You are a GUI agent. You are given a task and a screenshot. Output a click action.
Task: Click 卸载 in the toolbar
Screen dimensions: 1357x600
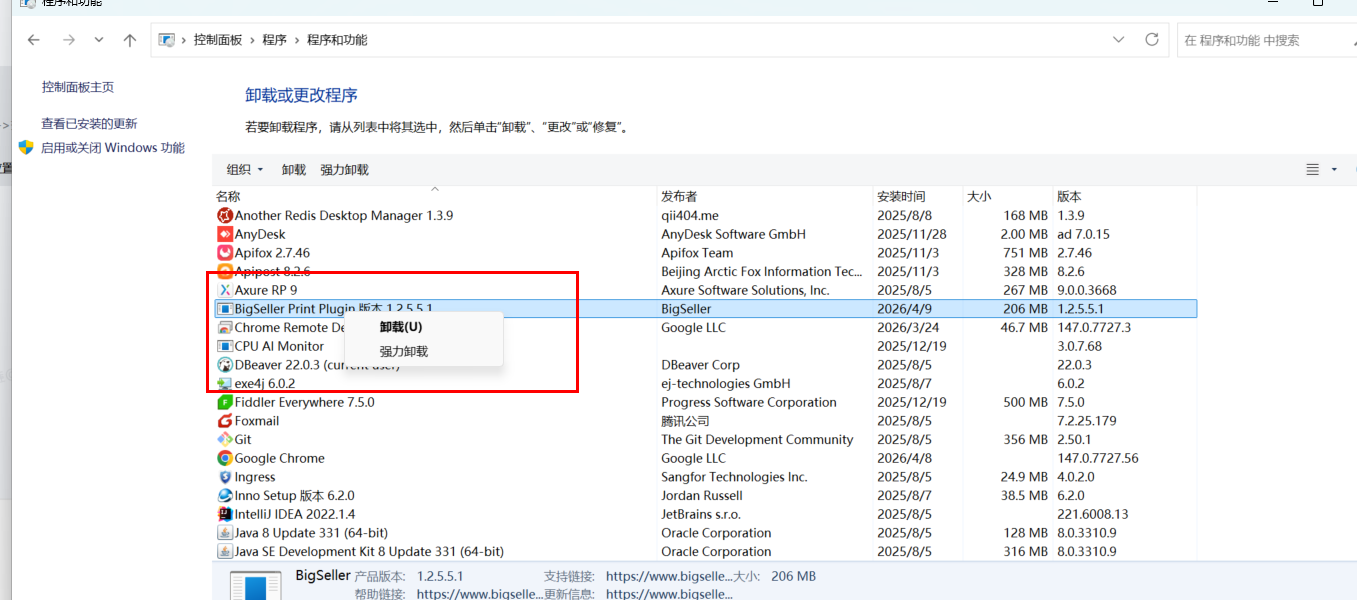(294, 170)
